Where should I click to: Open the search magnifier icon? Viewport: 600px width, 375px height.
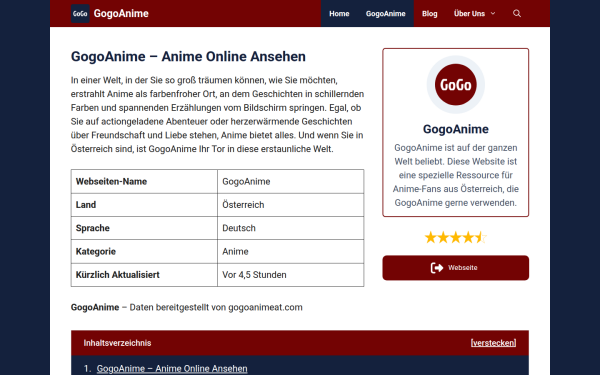click(x=517, y=13)
